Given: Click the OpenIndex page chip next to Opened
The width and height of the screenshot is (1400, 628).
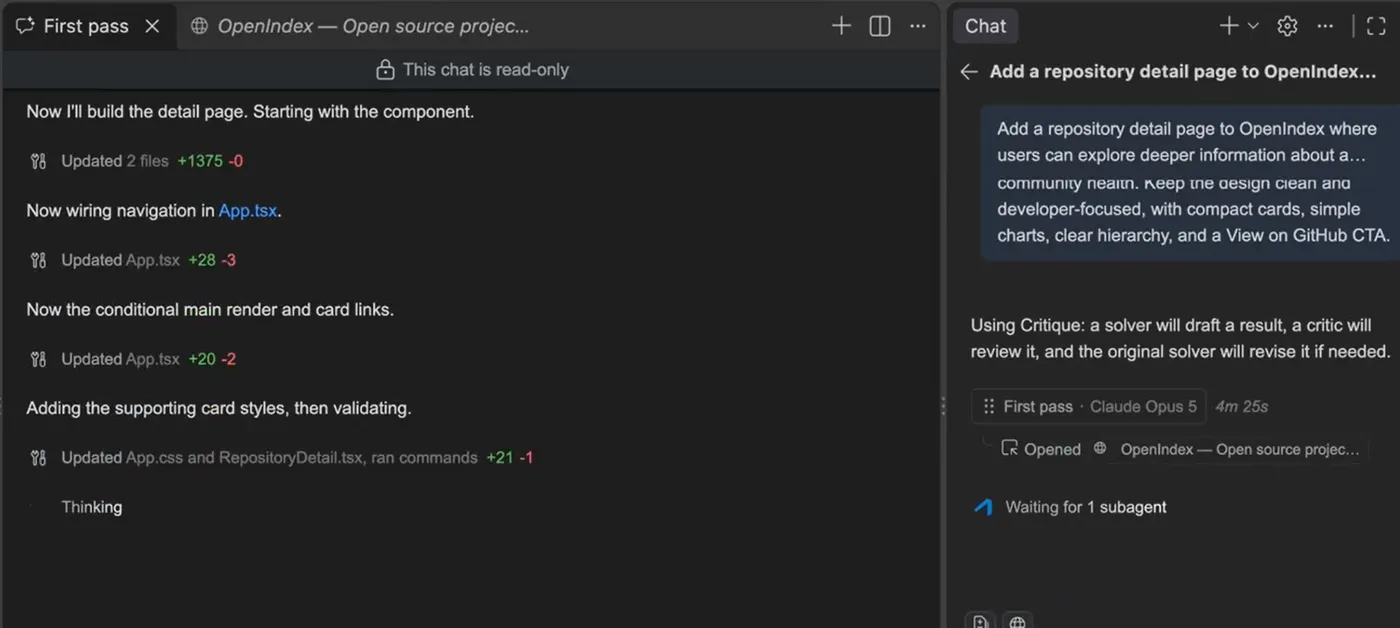Looking at the screenshot, I should point(1229,449).
